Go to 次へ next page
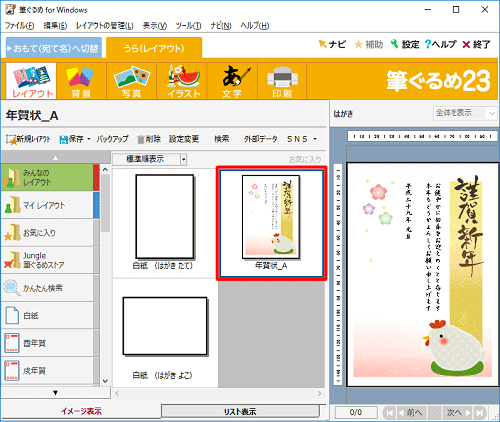 click(x=458, y=413)
